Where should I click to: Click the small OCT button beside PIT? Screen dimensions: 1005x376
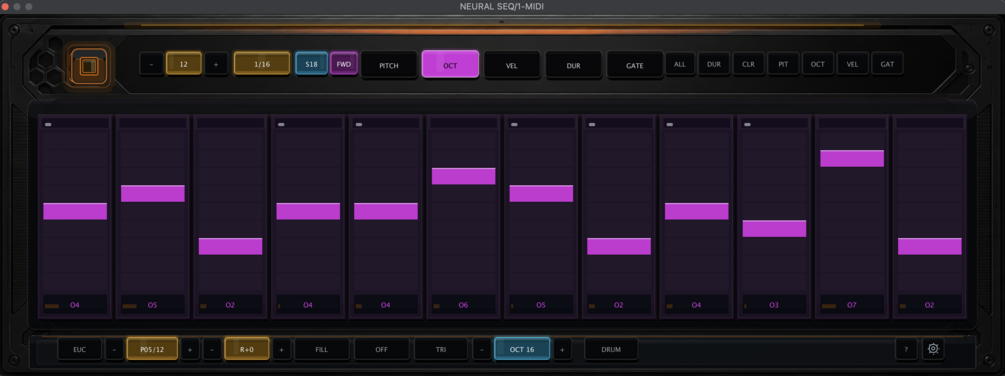point(818,64)
